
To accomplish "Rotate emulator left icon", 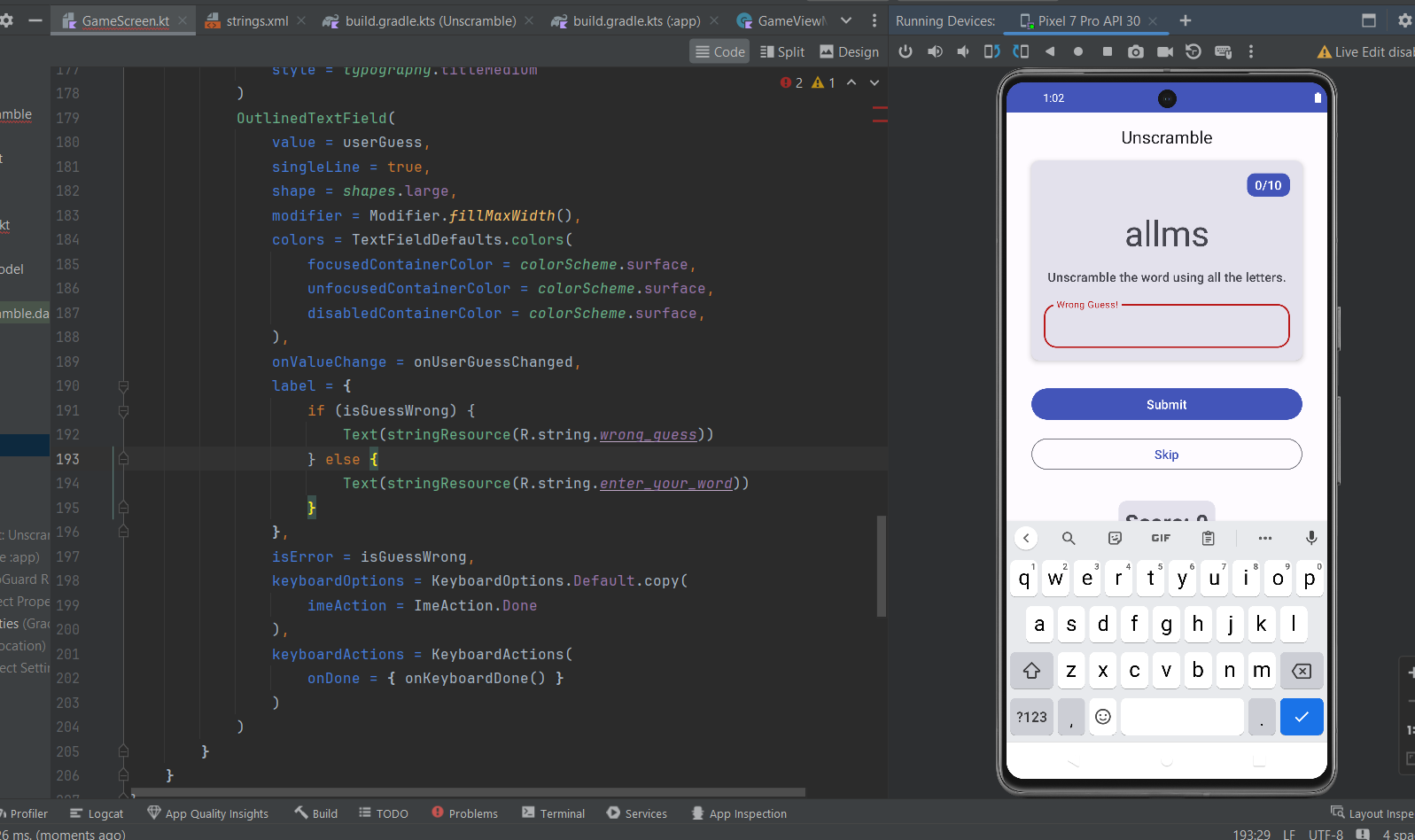I will 991,51.
